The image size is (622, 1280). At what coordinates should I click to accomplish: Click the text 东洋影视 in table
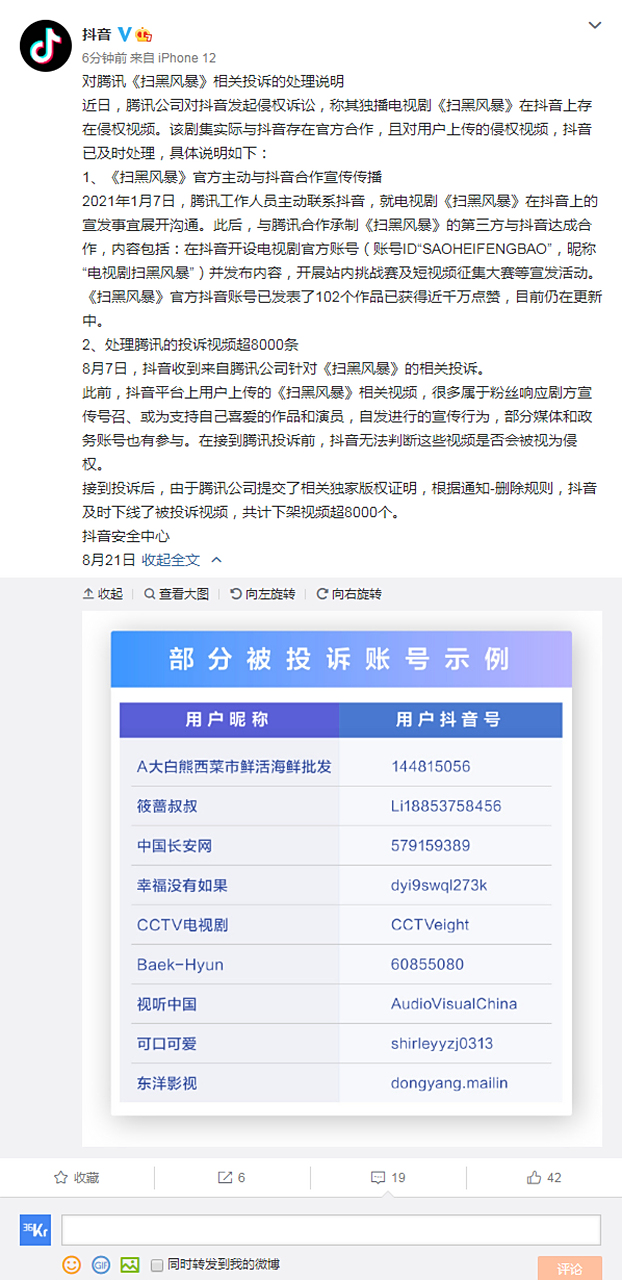(x=167, y=1083)
